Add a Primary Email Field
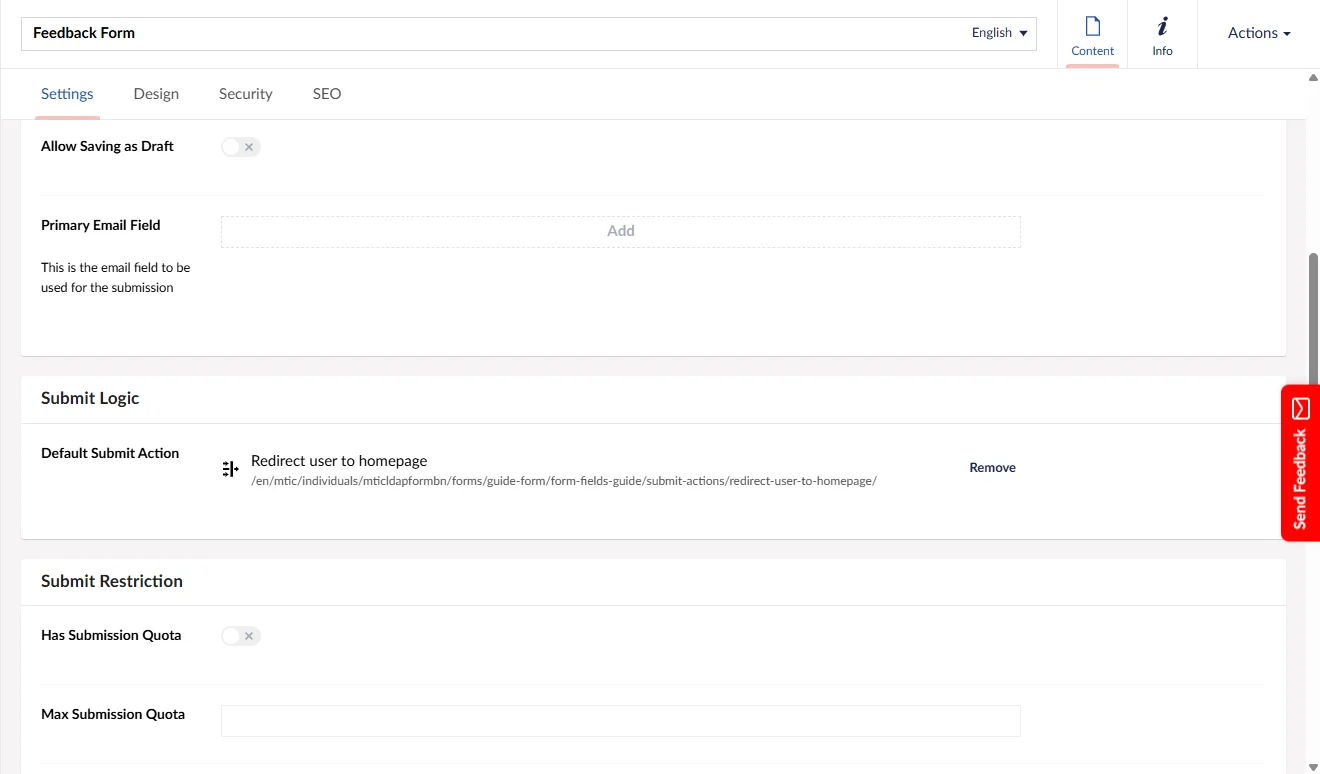The image size is (1320, 774). point(620,231)
